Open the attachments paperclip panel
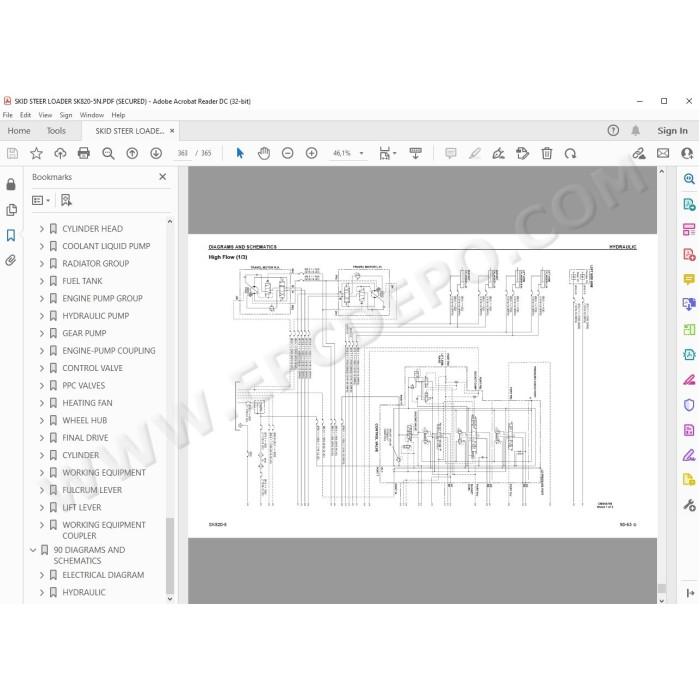The image size is (700, 700). click(x=11, y=260)
